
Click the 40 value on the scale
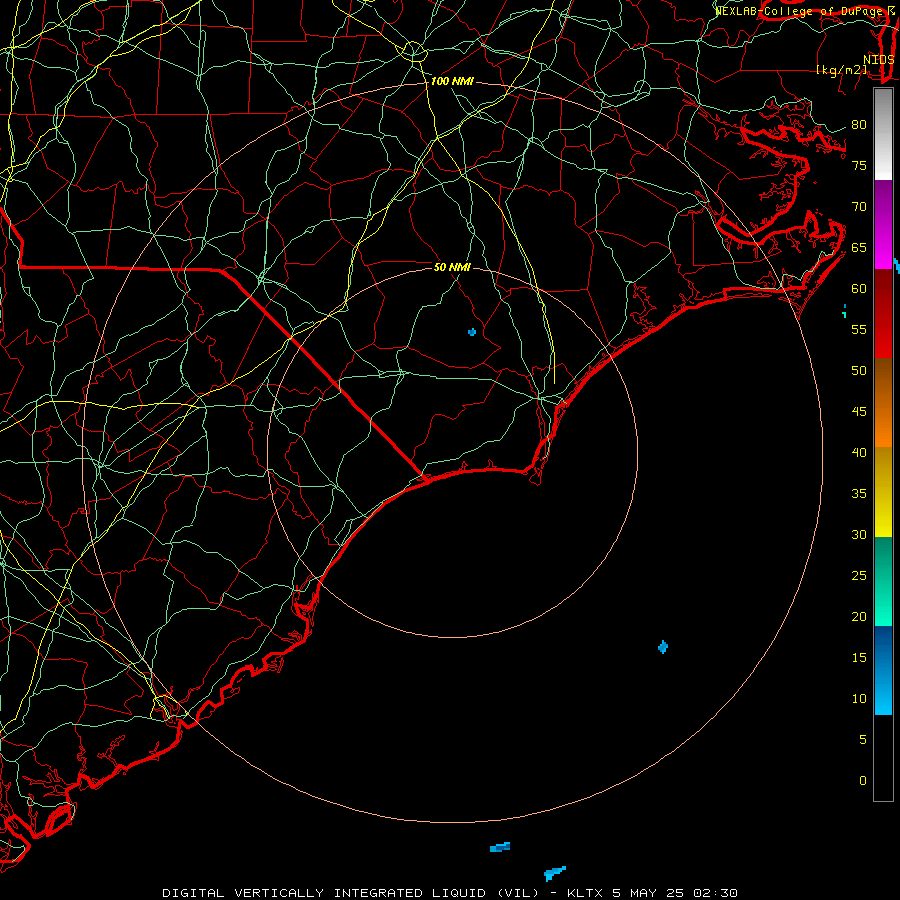[x=859, y=452]
